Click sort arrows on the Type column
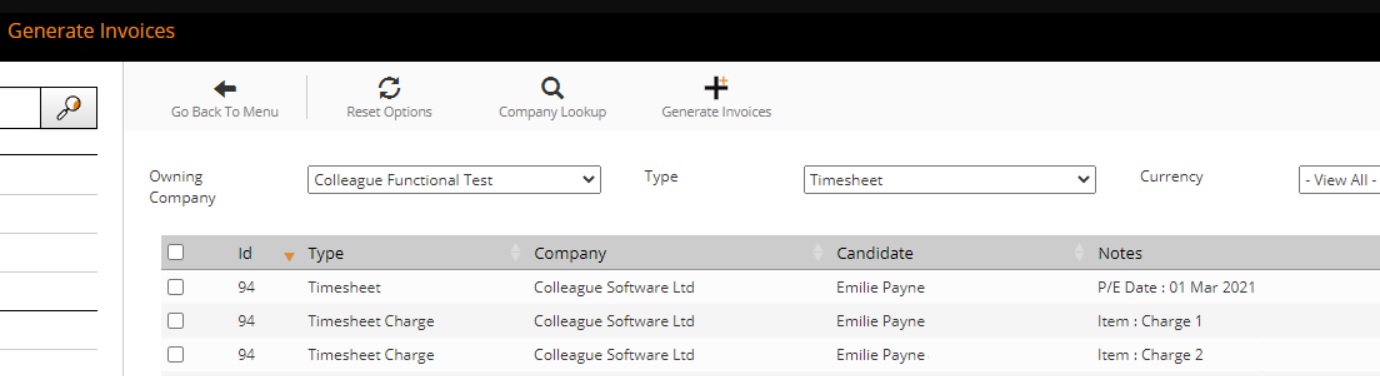 point(516,253)
